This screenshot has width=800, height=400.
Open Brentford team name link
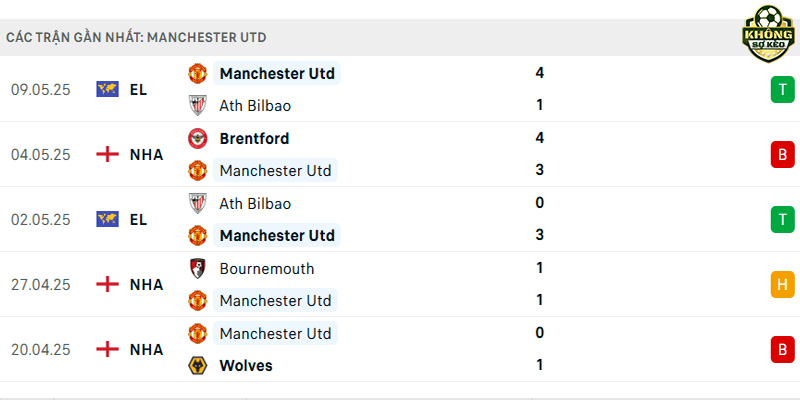tap(254, 138)
